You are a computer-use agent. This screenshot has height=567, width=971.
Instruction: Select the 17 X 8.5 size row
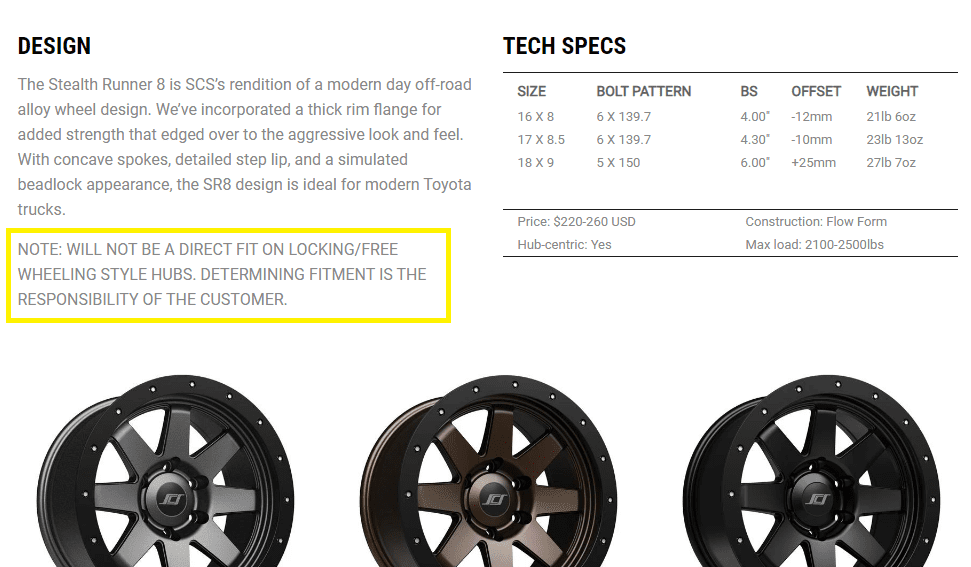541,140
